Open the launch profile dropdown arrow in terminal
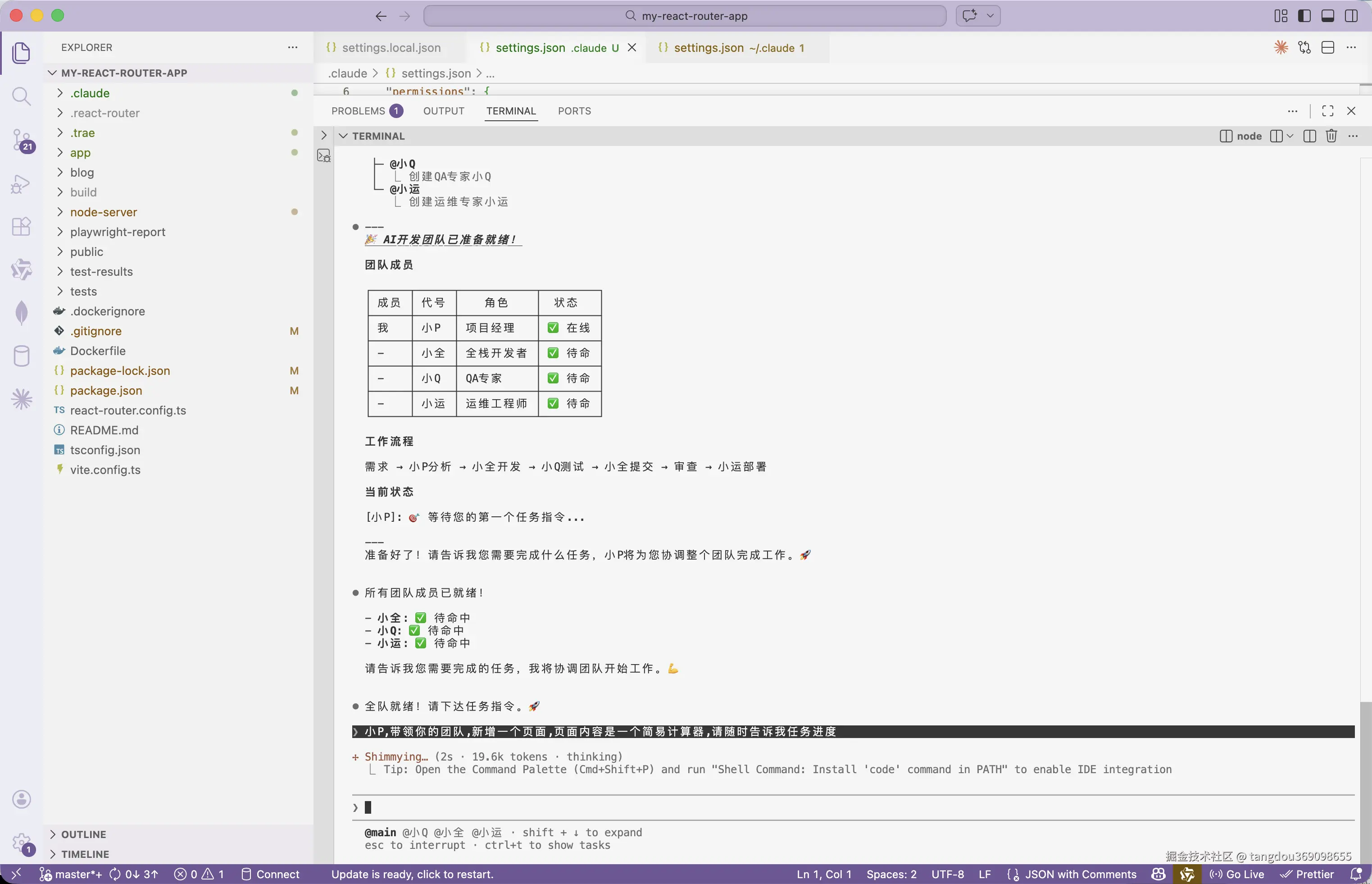 click(x=1290, y=136)
